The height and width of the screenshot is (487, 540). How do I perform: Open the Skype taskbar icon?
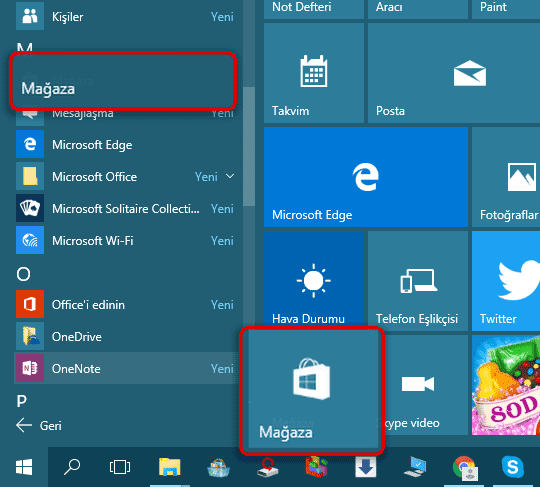tap(513, 467)
